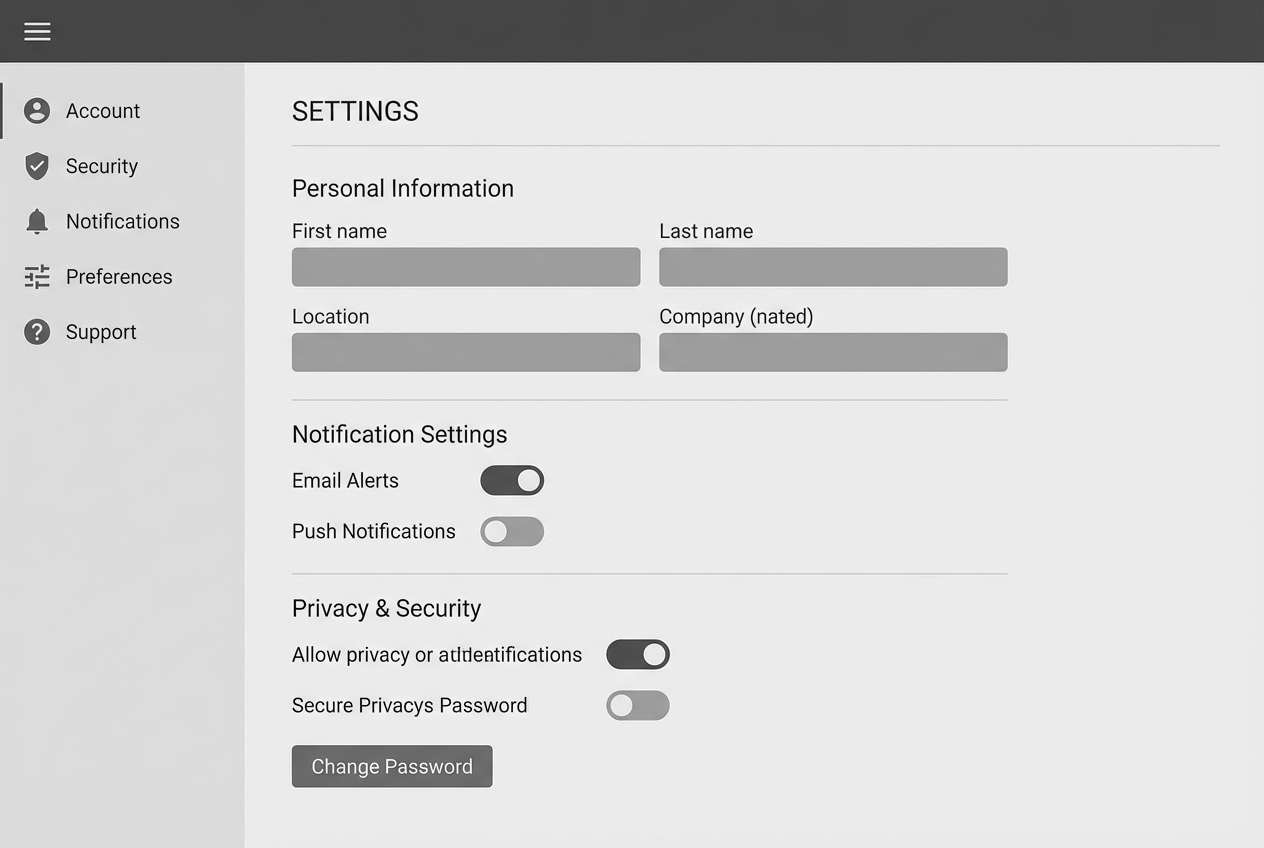Click the Account person icon
The height and width of the screenshot is (848, 1264).
(37, 110)
